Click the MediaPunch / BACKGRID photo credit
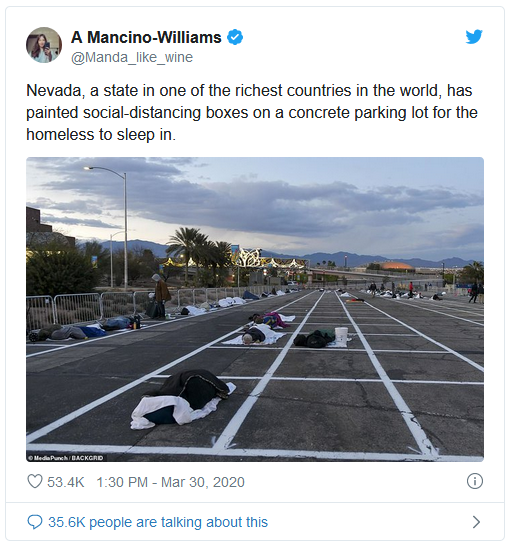The height and width of the screenshot is (548, 510). (66, 458)
